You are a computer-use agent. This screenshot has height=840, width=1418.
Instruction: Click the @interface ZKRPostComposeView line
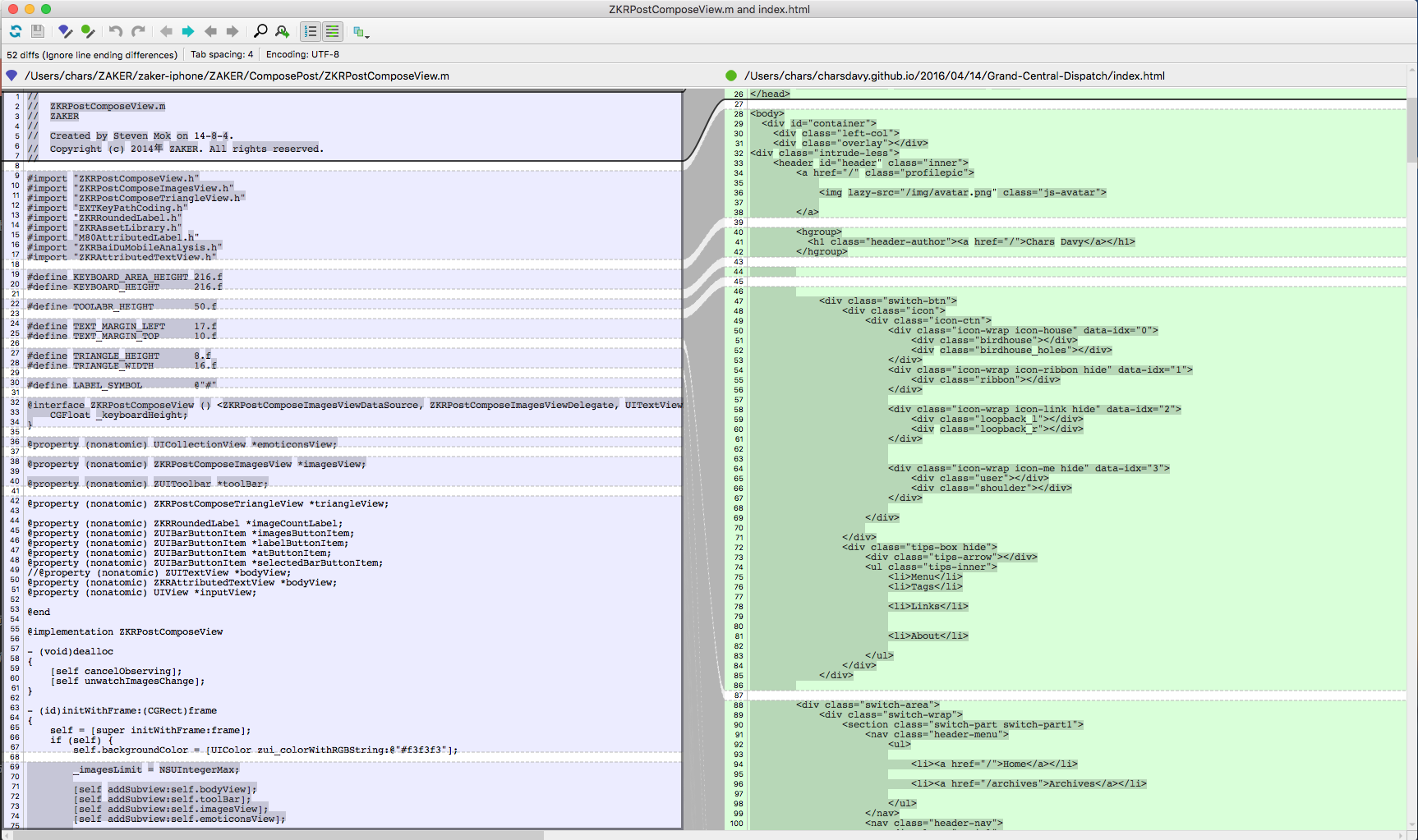pyautogui.click(x=355, y=406)
